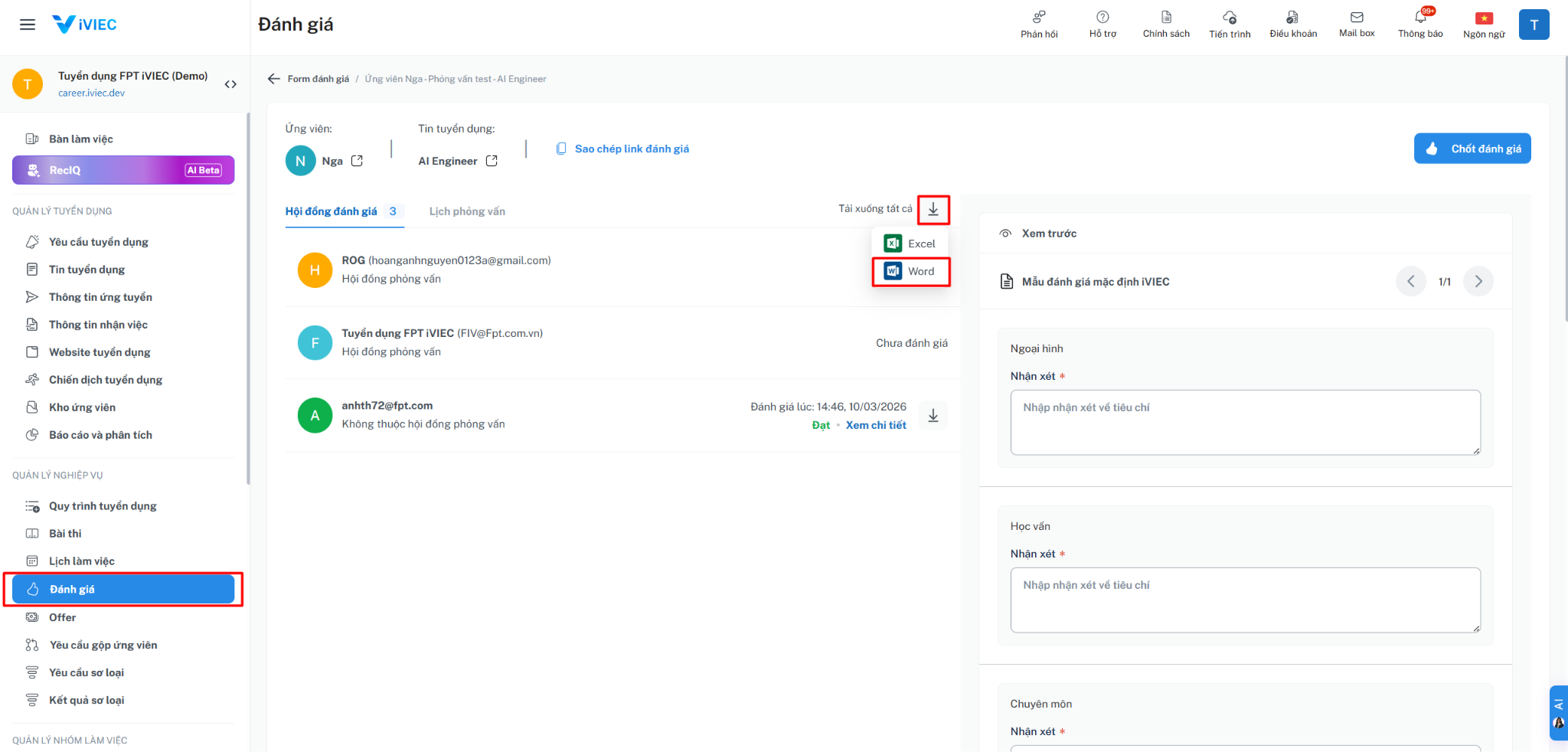Click the Xem chi tiết link
The width and height of the screenshot is (1568, 752).
[876, 425]
